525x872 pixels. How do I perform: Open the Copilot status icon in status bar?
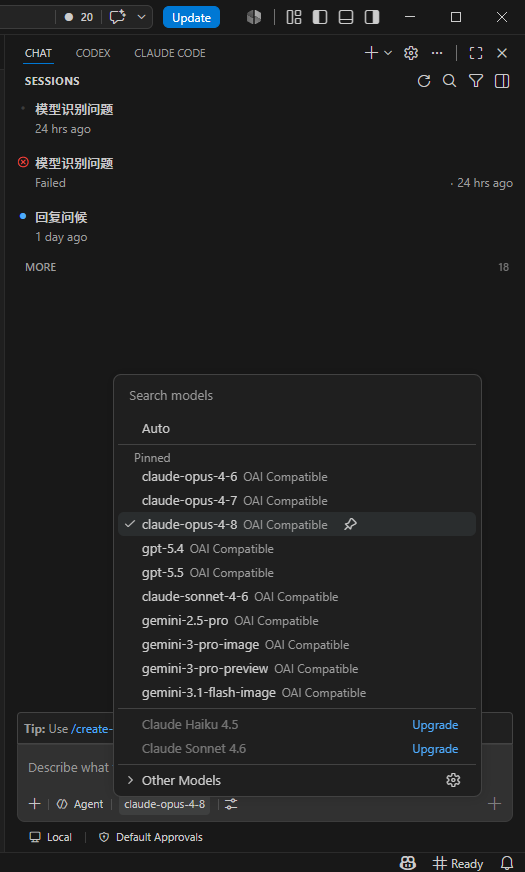pyautogui.click(x=408, y=863)
